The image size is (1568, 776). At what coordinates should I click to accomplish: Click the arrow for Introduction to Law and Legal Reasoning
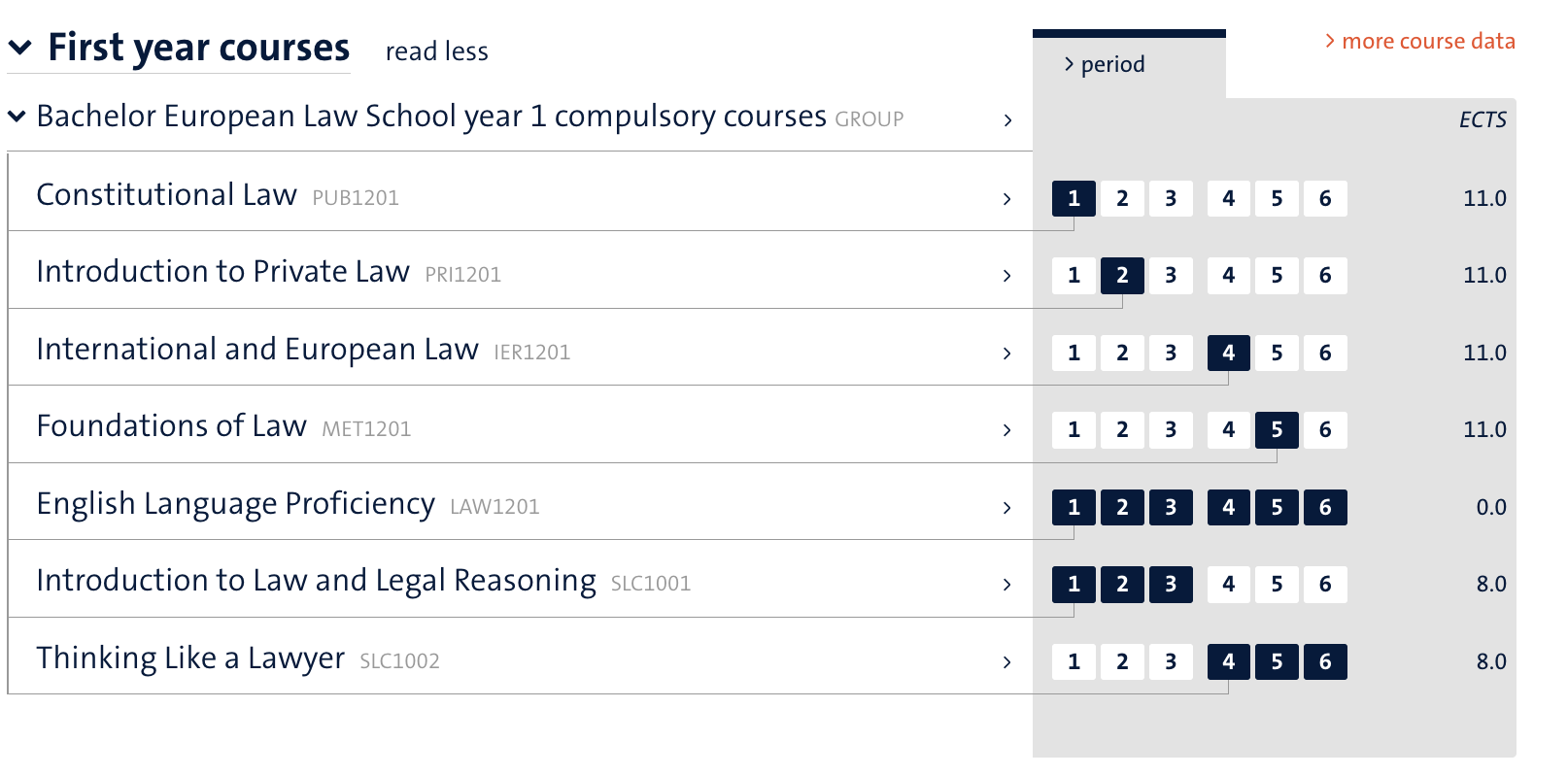tap(1007, 585)
